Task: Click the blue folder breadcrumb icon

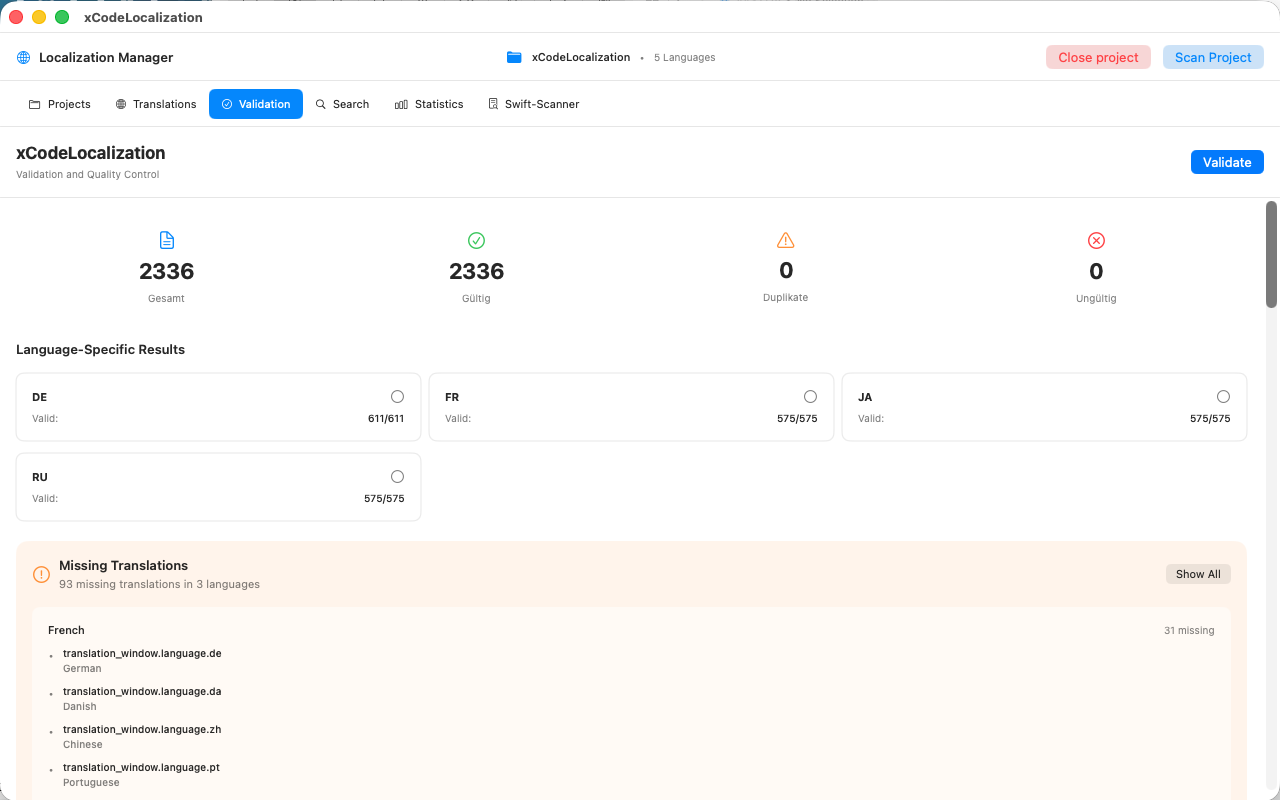Action: point(513,57)
